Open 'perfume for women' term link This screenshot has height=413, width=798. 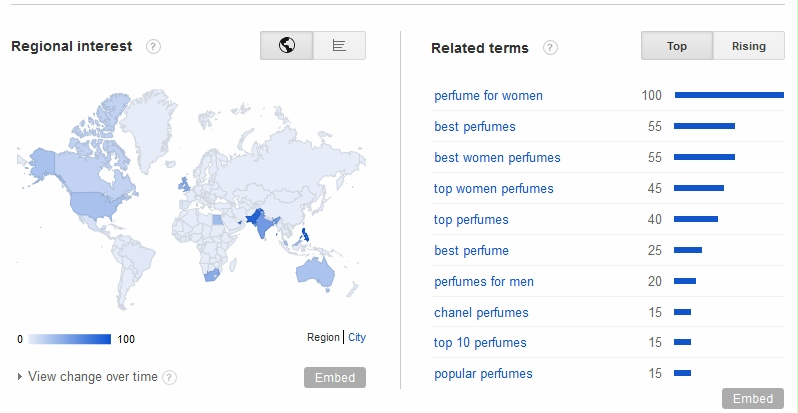tap(488, 96)
